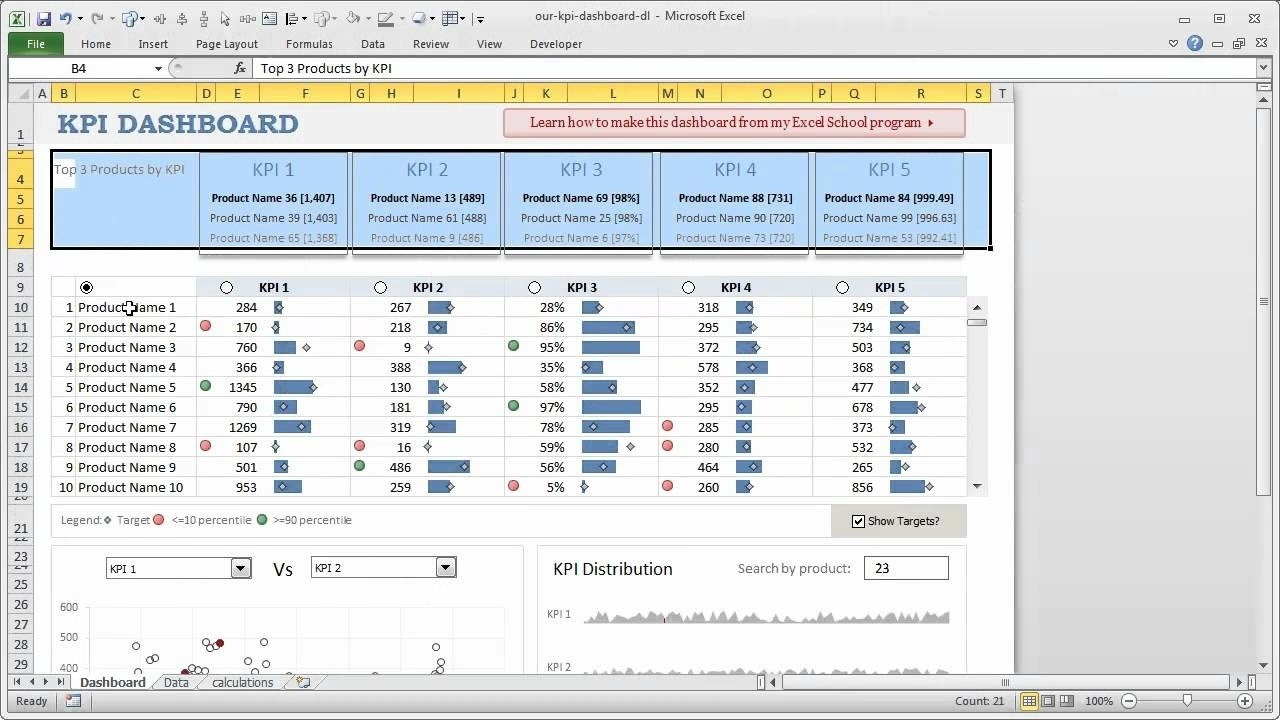
Task: Click the zoom in plus button
Action: tap(1246, 701)
